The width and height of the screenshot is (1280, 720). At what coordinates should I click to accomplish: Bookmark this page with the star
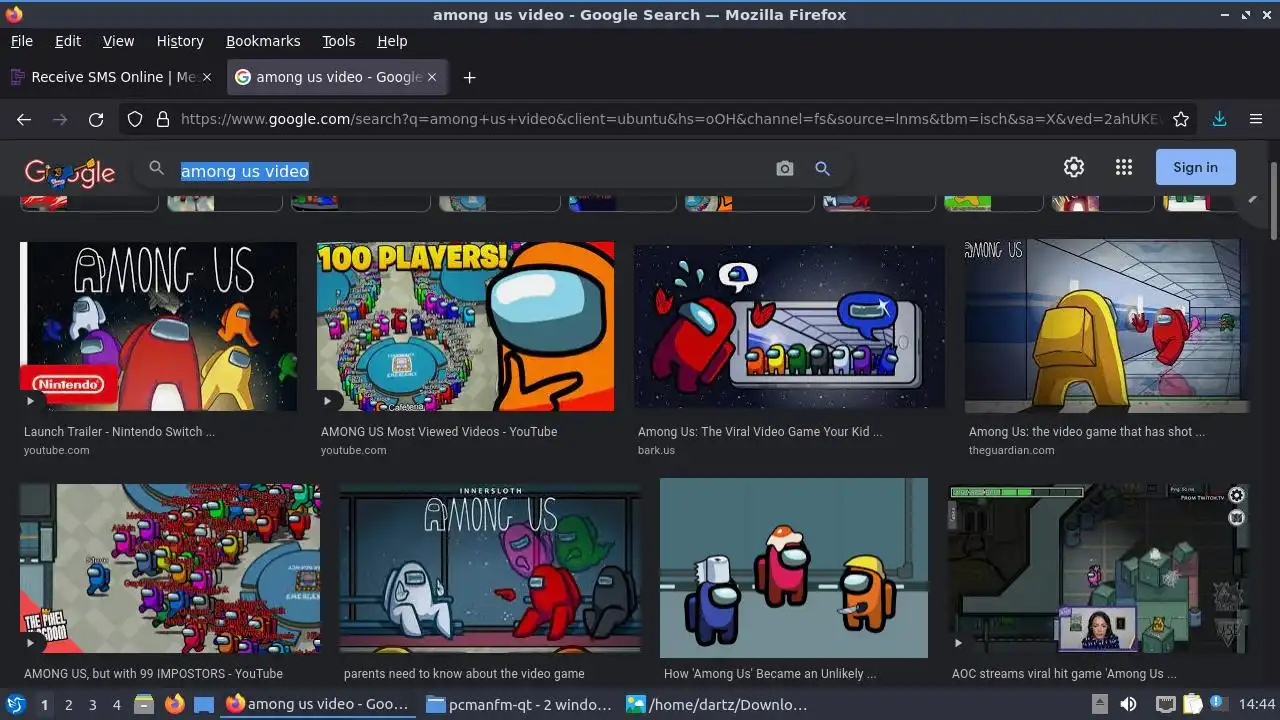click(x=1181, y=119)
